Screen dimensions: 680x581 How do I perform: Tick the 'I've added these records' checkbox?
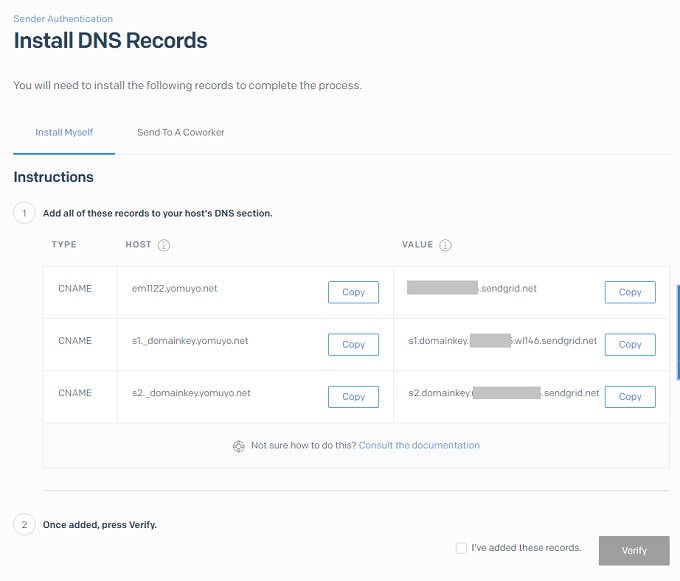(x=460, y=548)
